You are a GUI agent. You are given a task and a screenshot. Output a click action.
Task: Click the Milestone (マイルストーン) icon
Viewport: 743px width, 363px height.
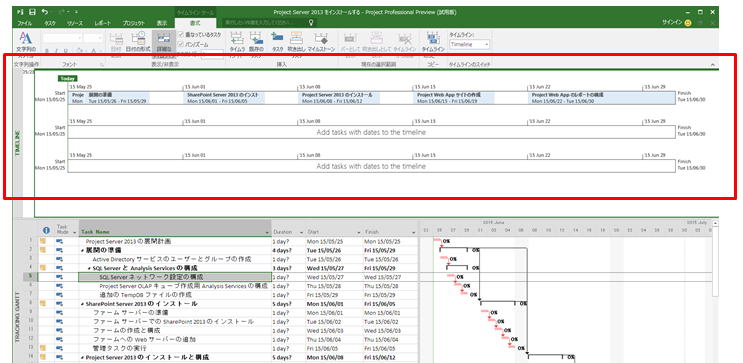tap(321, 38)
